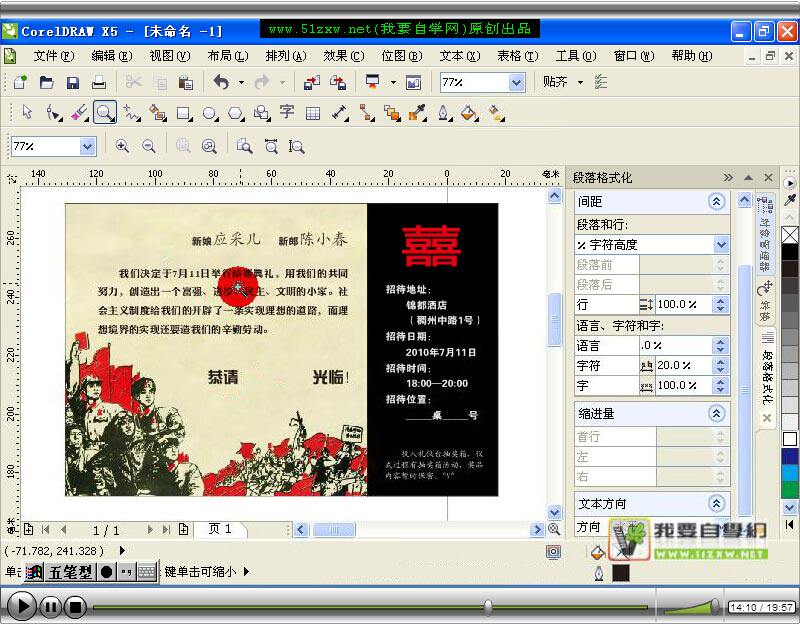
Task: Expand the docker chevron beside 段落格式化
Action: click(728, 178)
